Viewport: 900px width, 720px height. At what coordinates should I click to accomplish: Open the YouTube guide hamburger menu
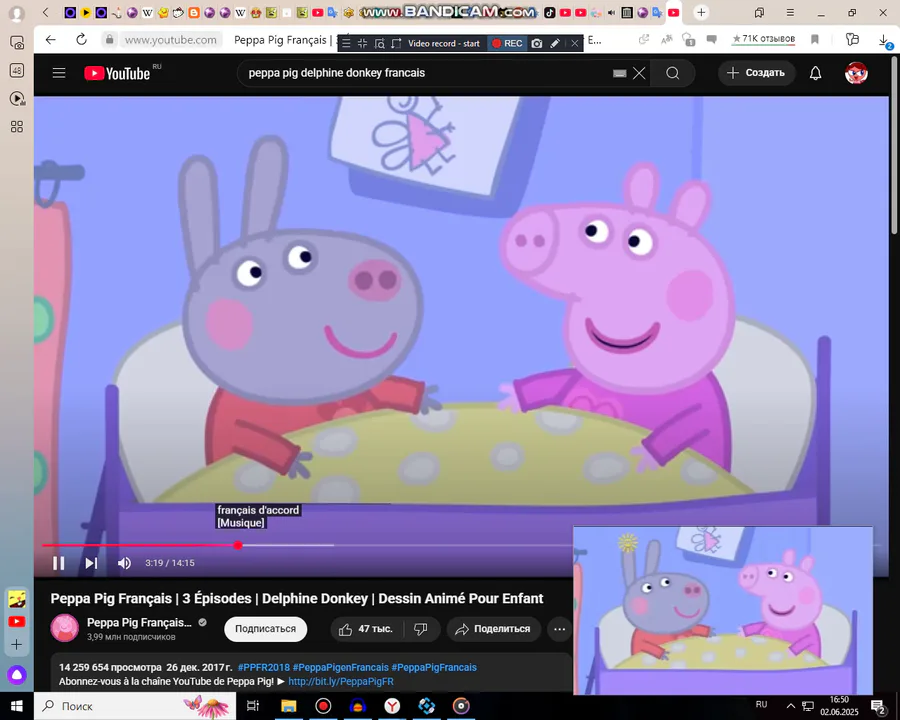pyautogui.click(x=59, y=73)
